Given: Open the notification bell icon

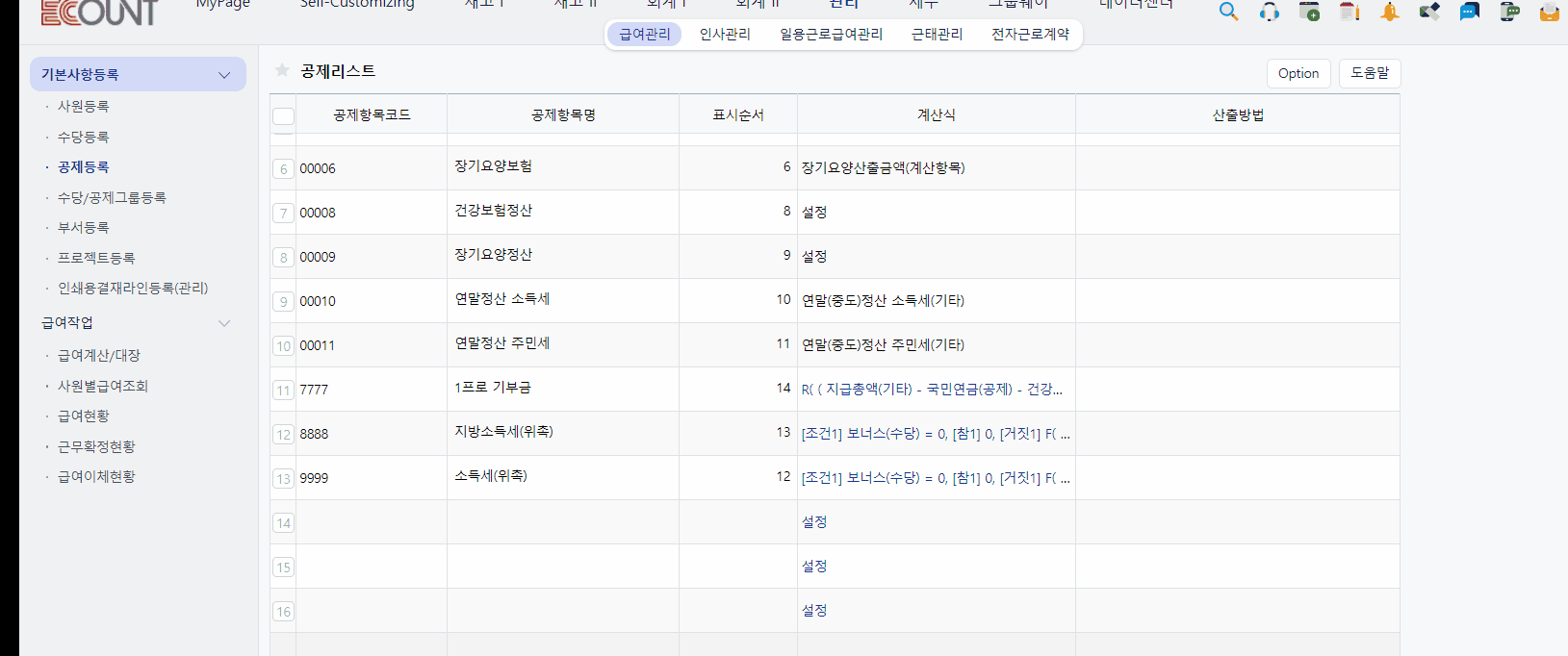Looking at the screenshot, I should [x=1390, y=12].
